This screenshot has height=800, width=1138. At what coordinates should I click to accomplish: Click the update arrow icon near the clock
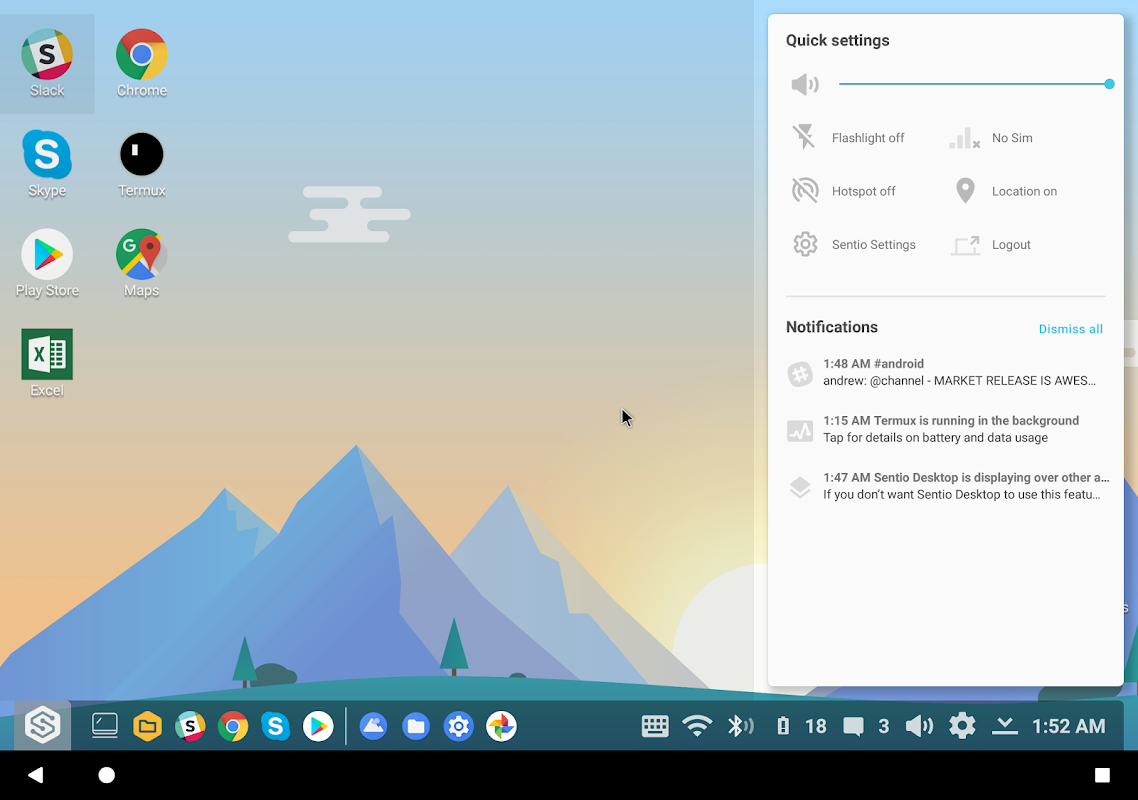pyautogui.click(x=1004, y=726)
